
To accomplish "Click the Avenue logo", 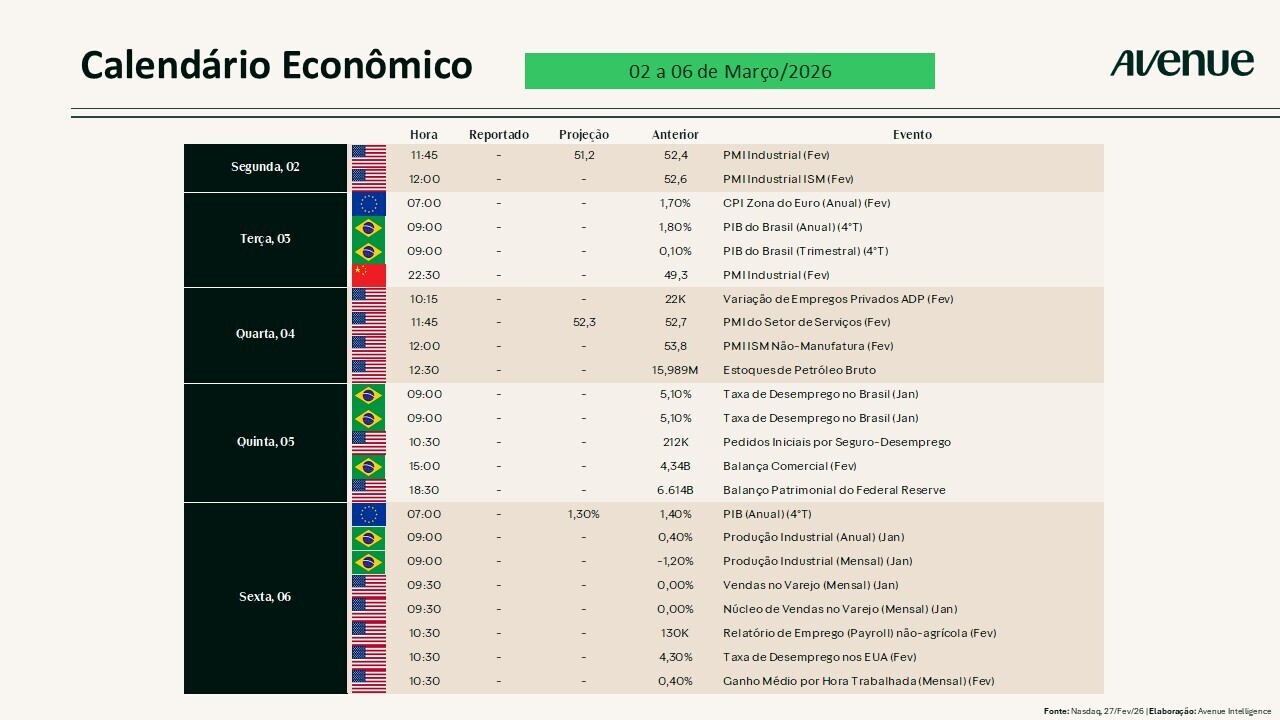I will [1181, 63].
